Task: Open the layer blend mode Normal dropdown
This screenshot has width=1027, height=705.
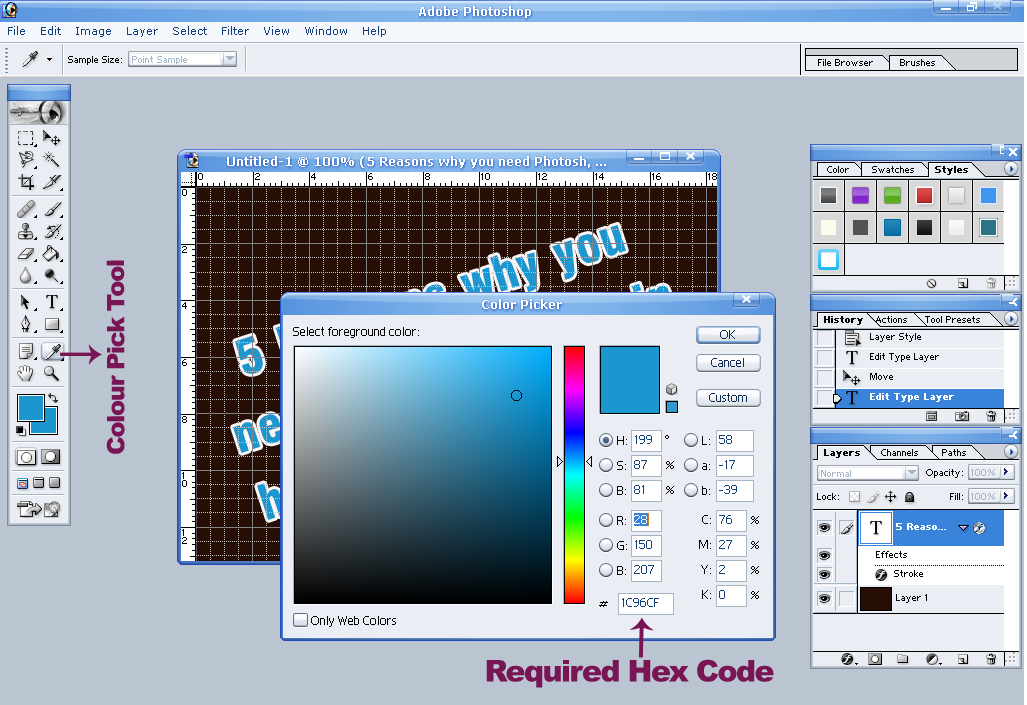Action: (911, 473)
